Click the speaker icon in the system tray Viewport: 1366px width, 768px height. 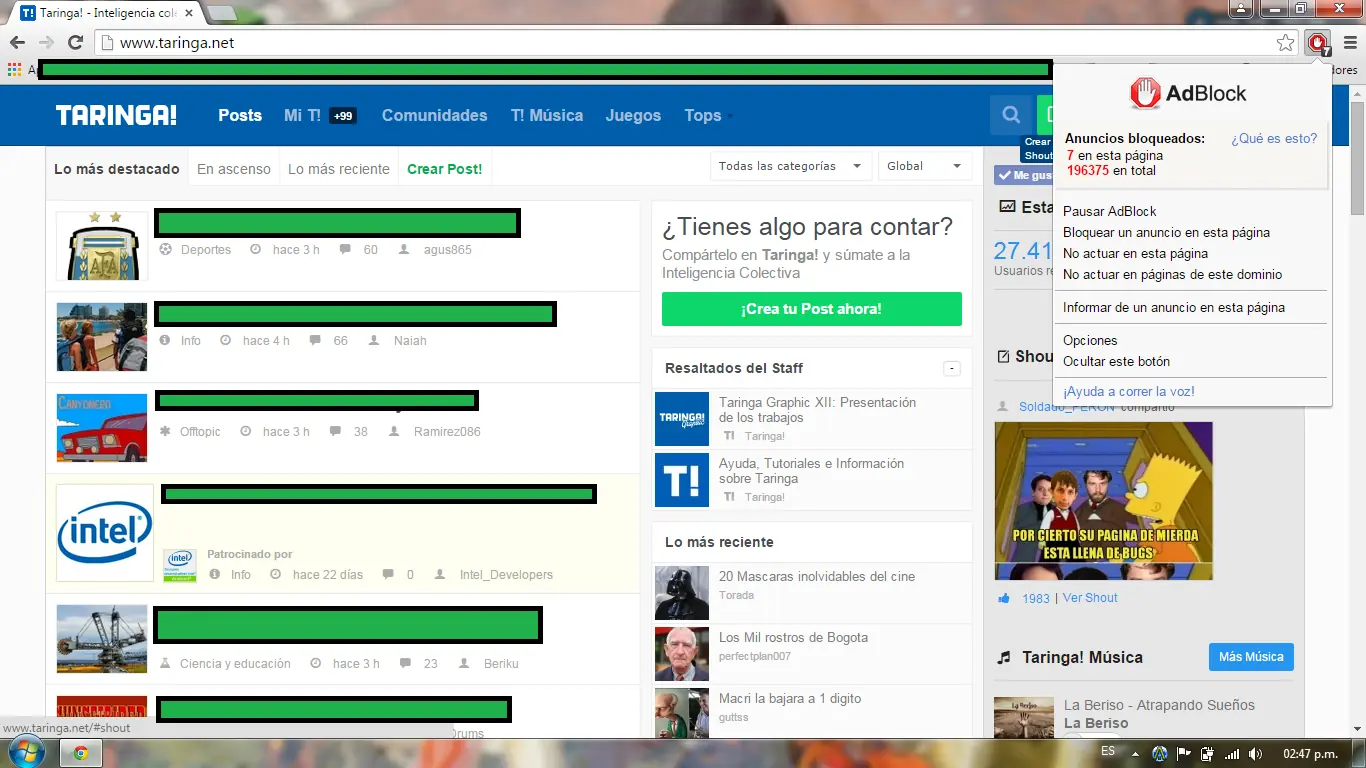(1257, 753)
